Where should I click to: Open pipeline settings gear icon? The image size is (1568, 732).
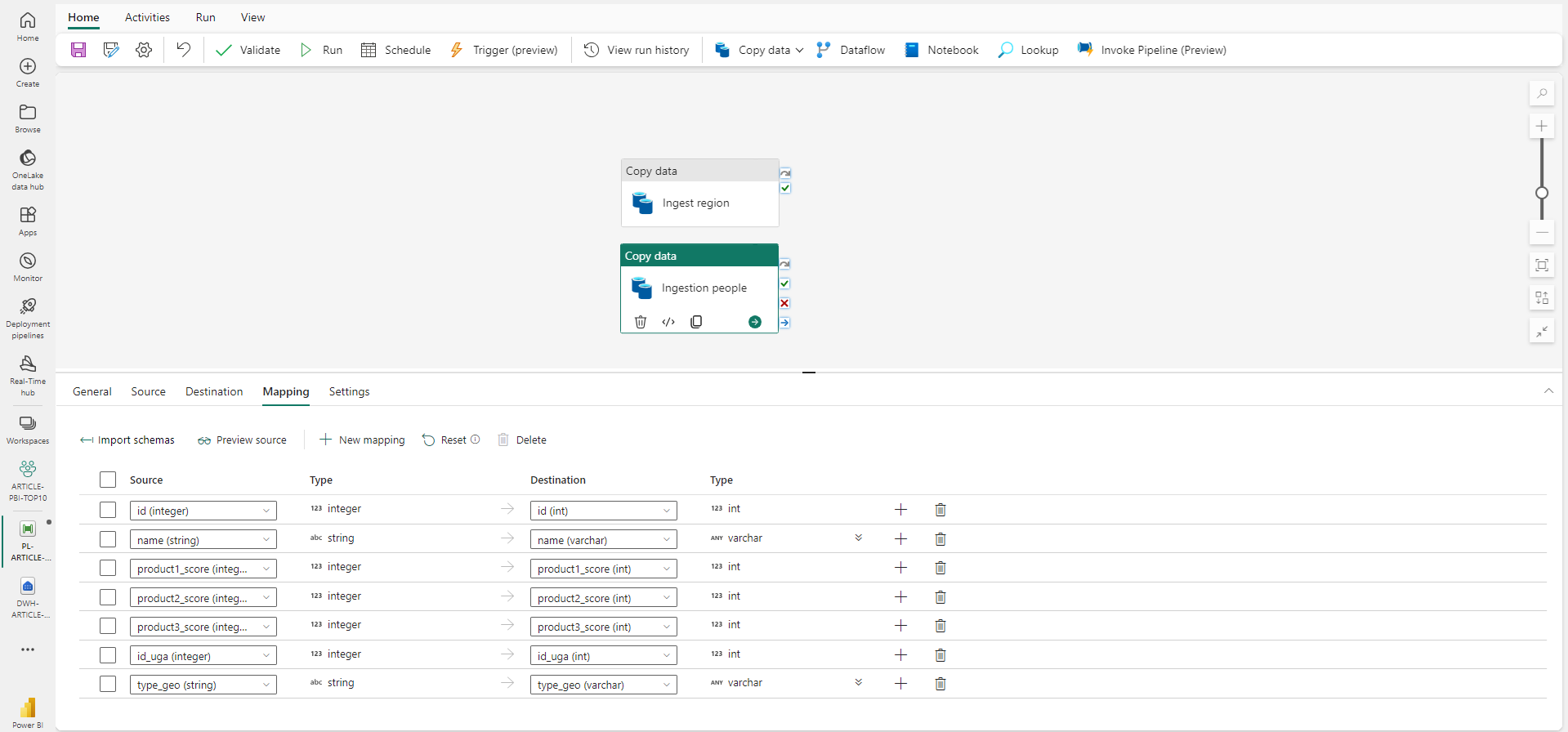(x=144, y=50)
